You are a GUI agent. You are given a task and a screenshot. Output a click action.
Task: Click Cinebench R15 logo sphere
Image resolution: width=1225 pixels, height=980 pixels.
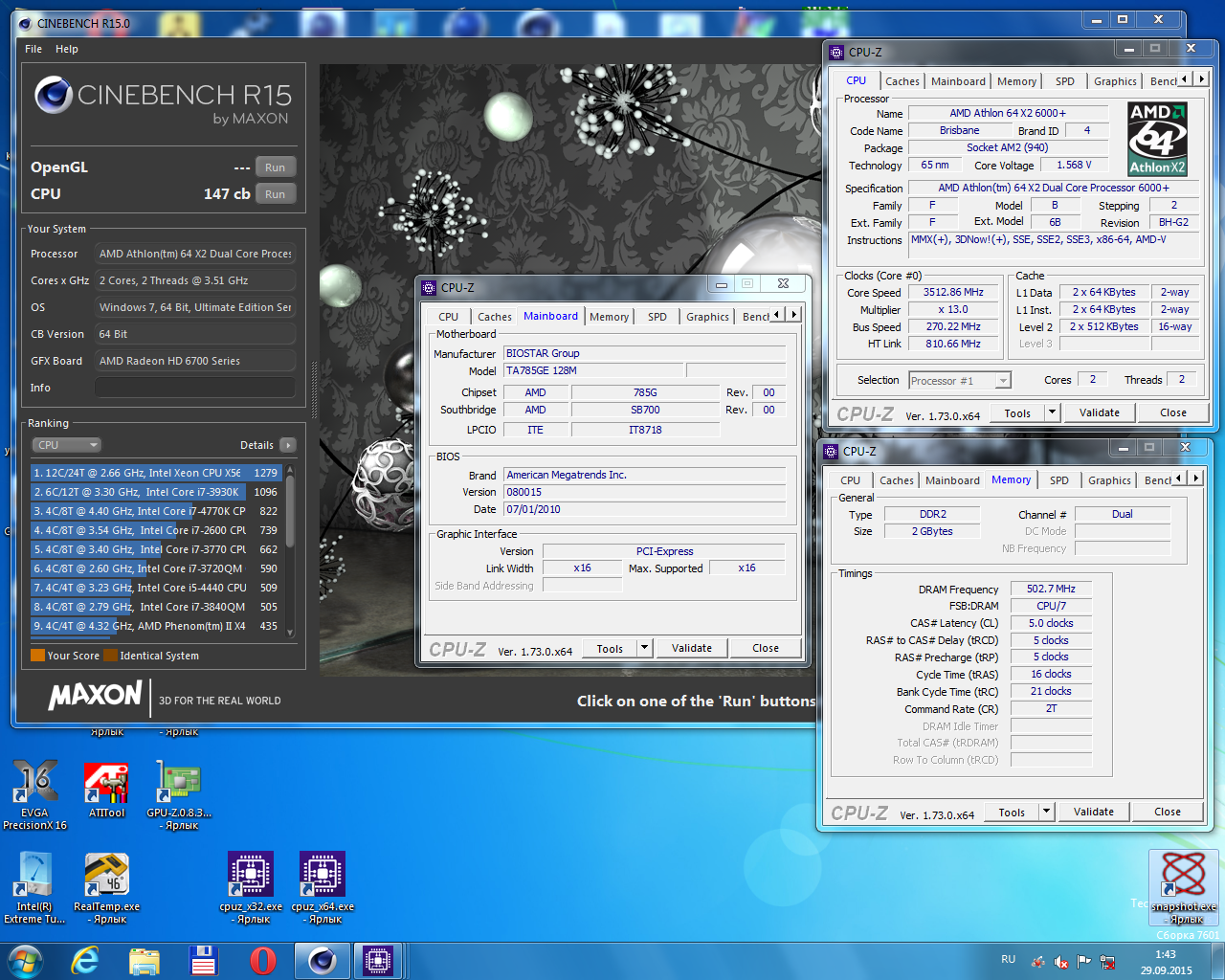[x=54, y=95]
